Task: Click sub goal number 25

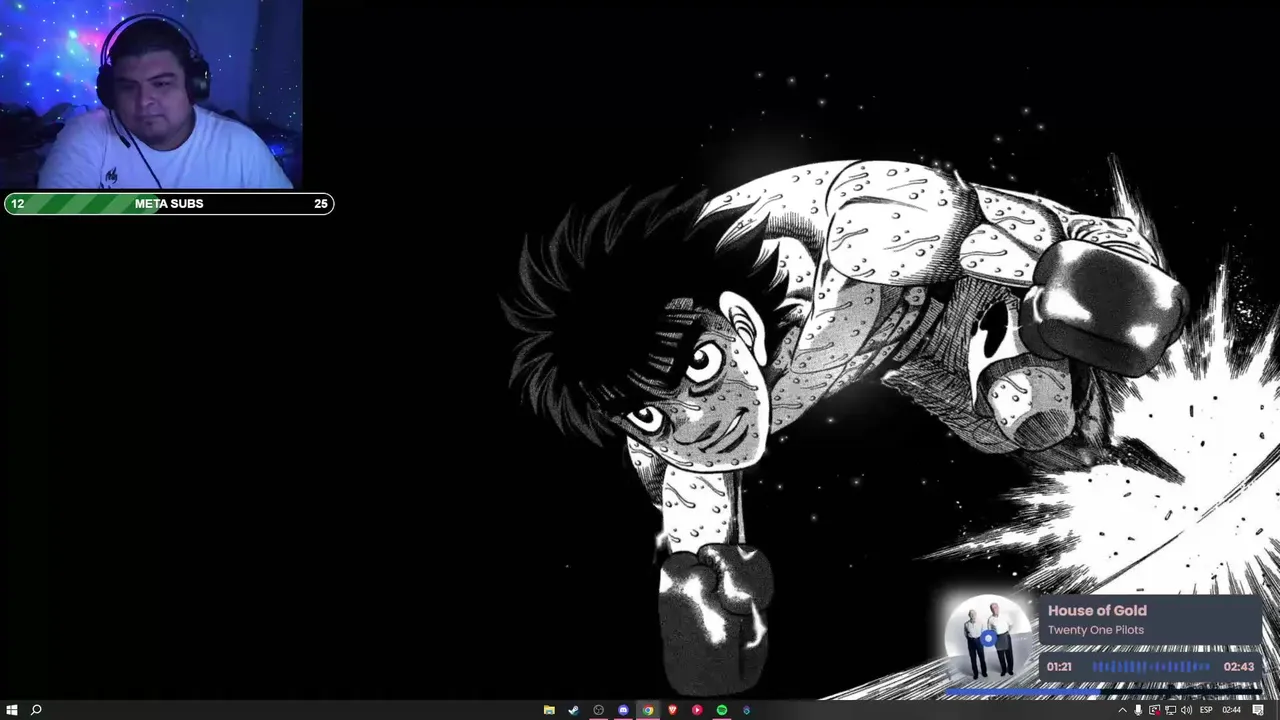Action: [x=320, y=204]
